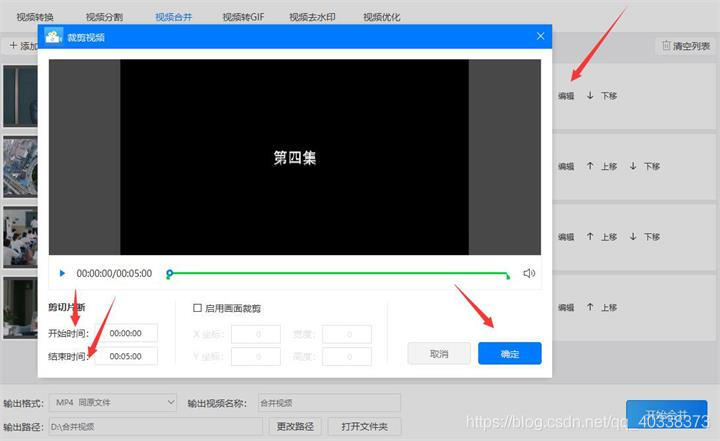
Task: Switch to the 视频去水印 tab
Action: [x=312, y=17]
